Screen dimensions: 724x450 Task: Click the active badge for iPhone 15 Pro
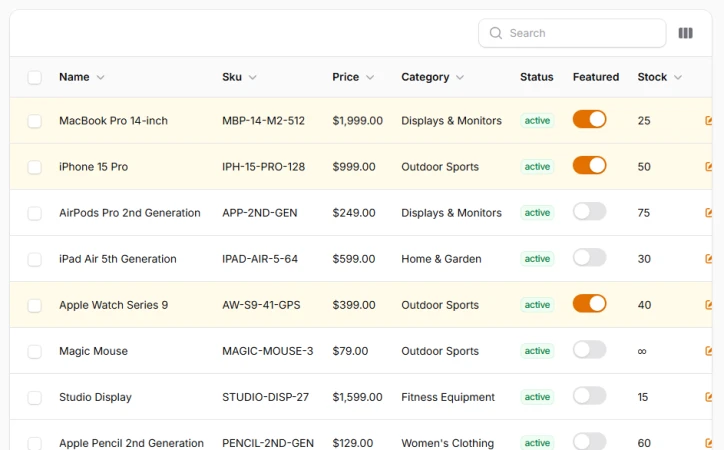point(537,167)
